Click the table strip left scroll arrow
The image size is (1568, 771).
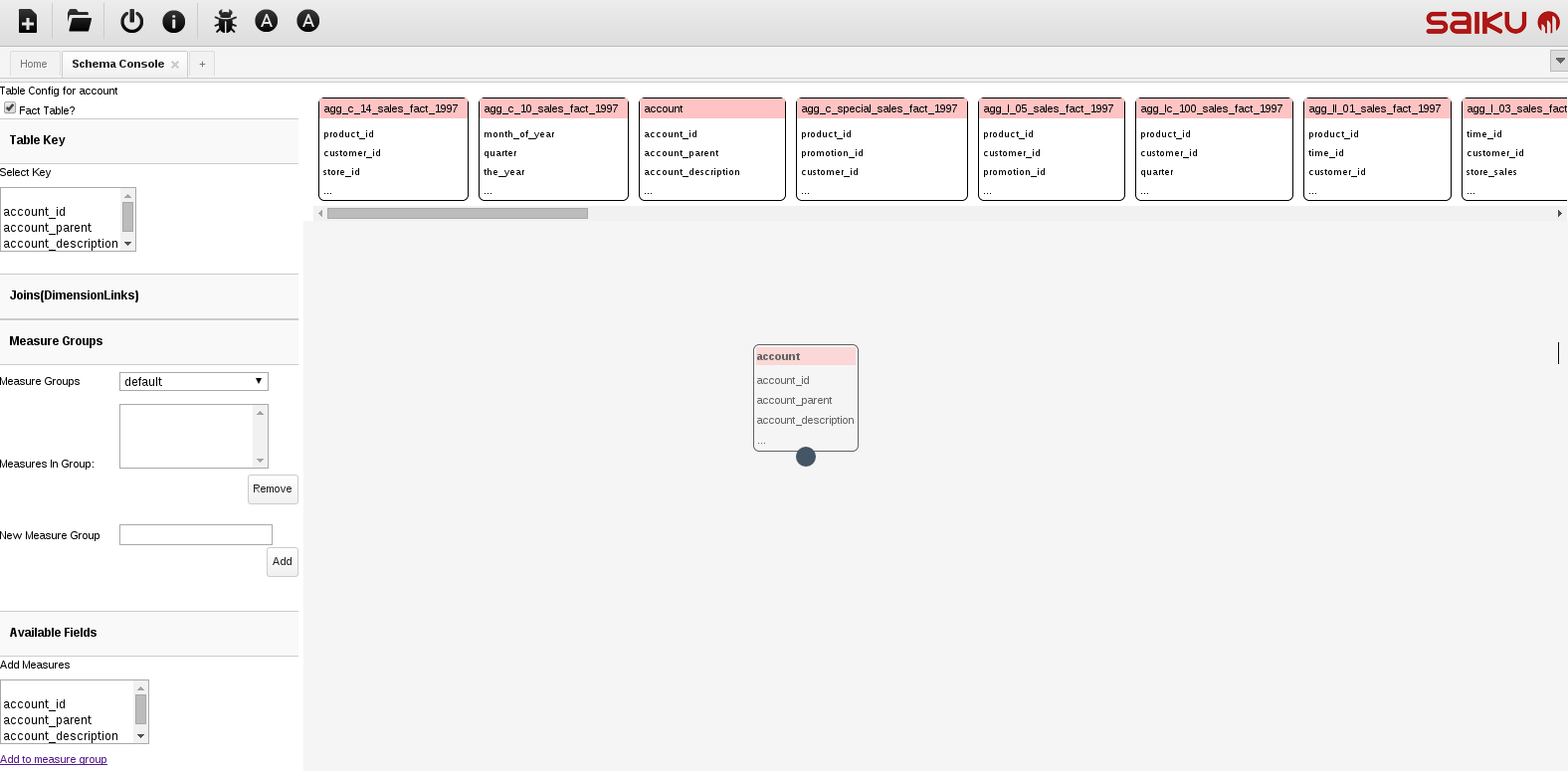320,213
